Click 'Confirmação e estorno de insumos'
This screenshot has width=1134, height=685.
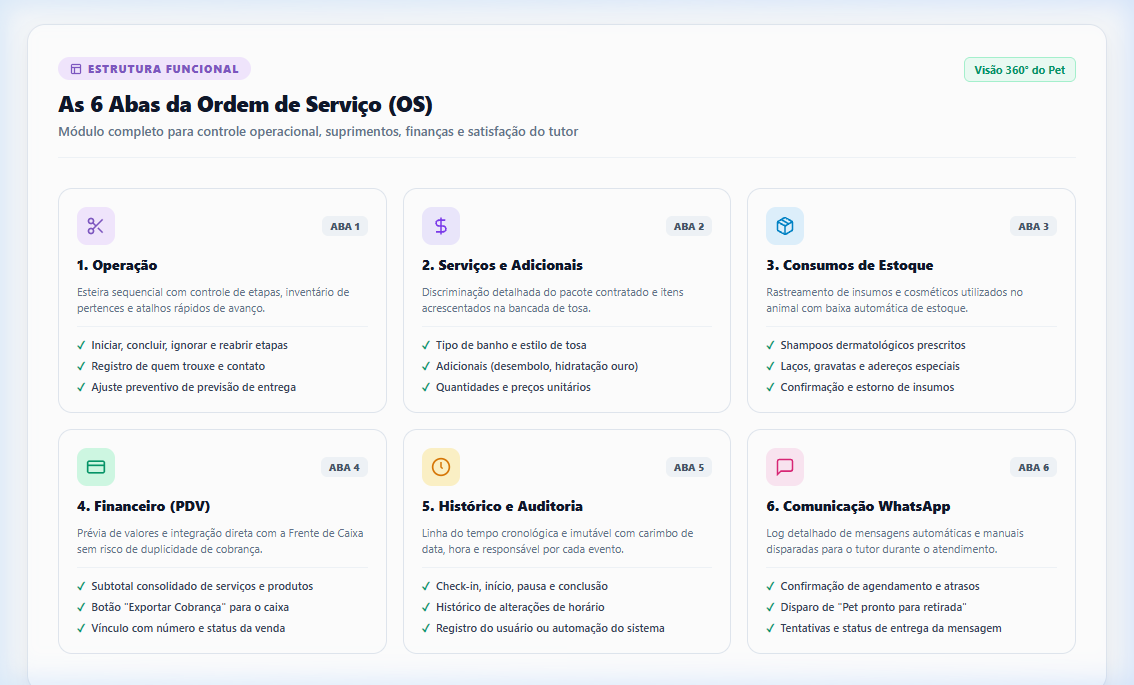(x=867, y=388)
